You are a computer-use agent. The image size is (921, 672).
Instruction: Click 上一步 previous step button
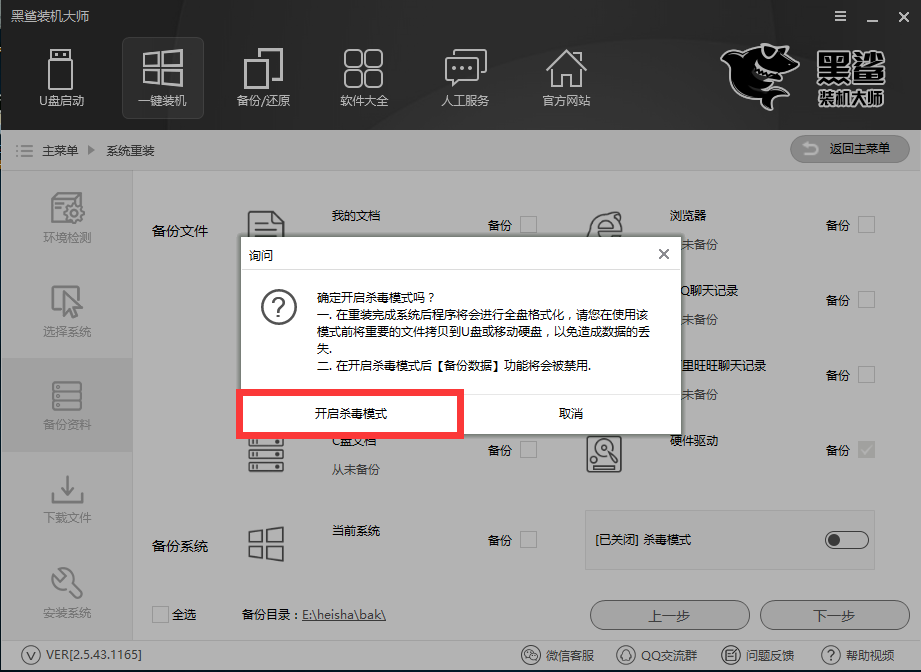(x=670, y=616)
